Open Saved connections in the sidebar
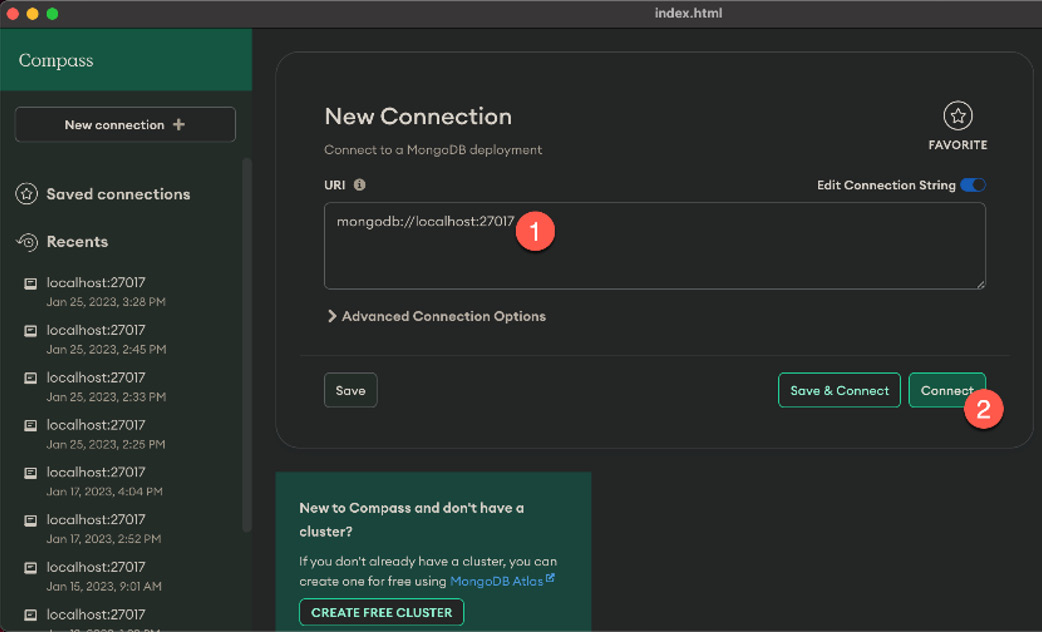Viewport: 1042px width, 632px height. [103, 194]
